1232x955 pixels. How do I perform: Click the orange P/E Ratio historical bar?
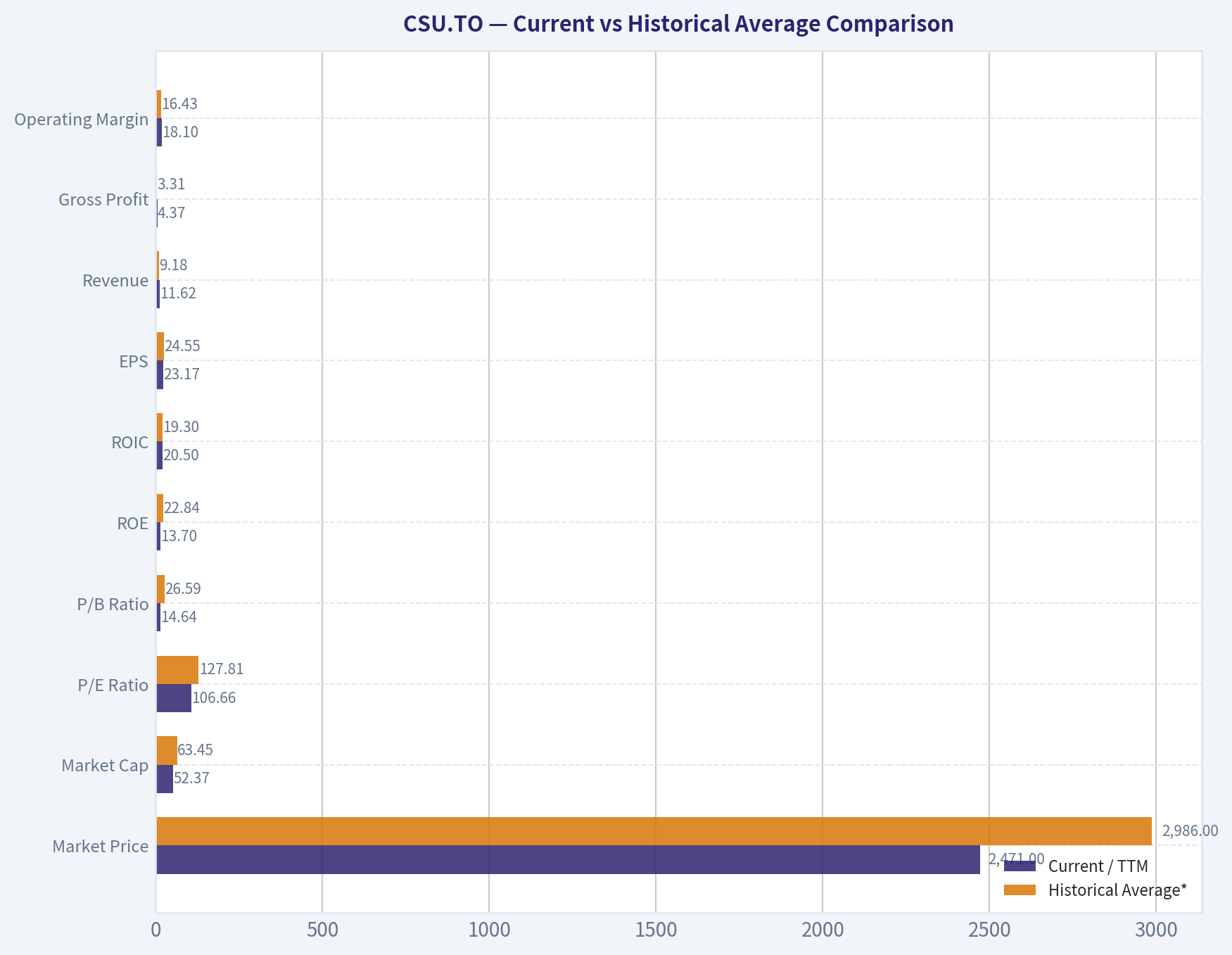coord(177,670)
